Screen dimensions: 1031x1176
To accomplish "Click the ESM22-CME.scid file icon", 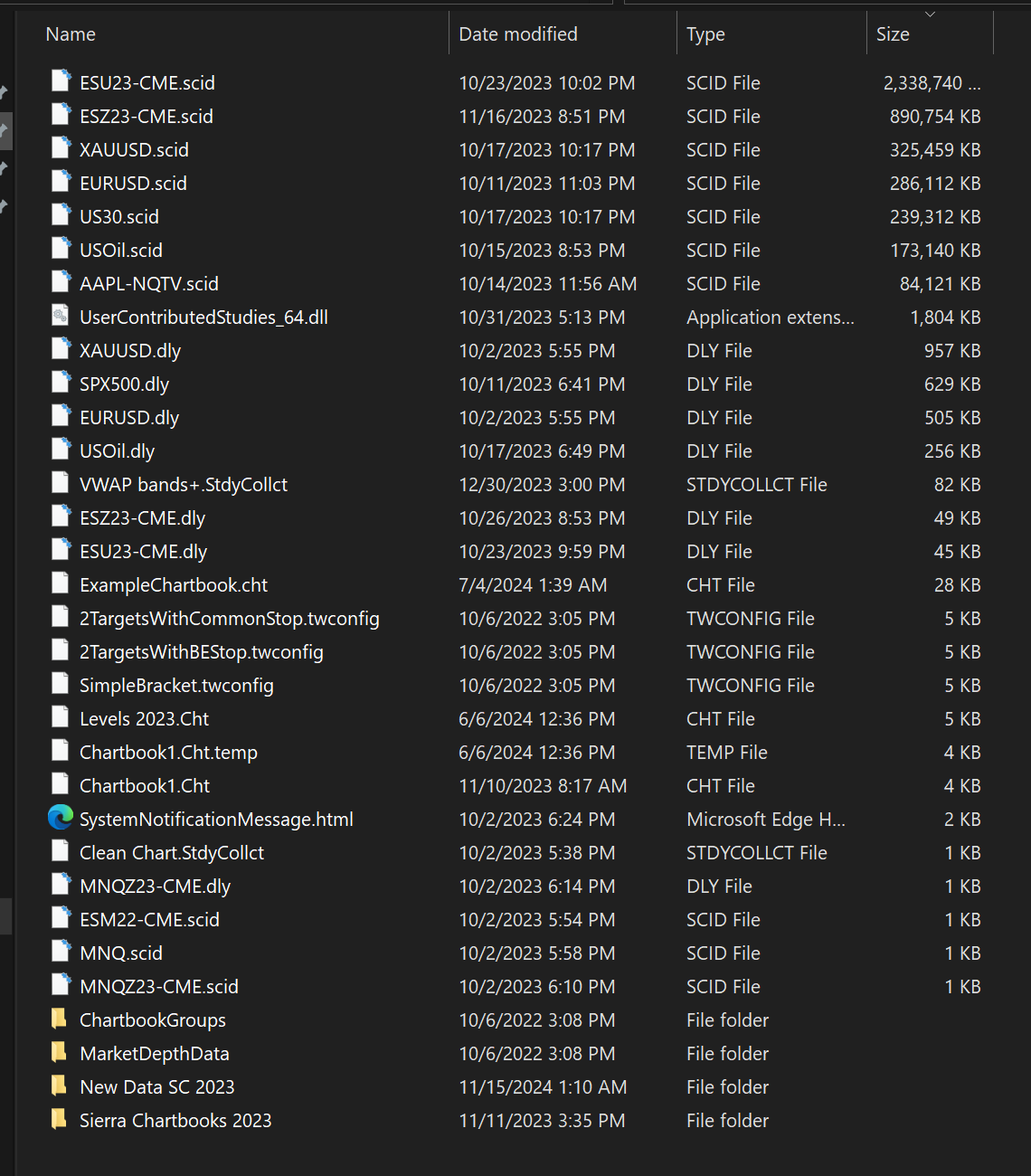I will click(x=61, y=918).
